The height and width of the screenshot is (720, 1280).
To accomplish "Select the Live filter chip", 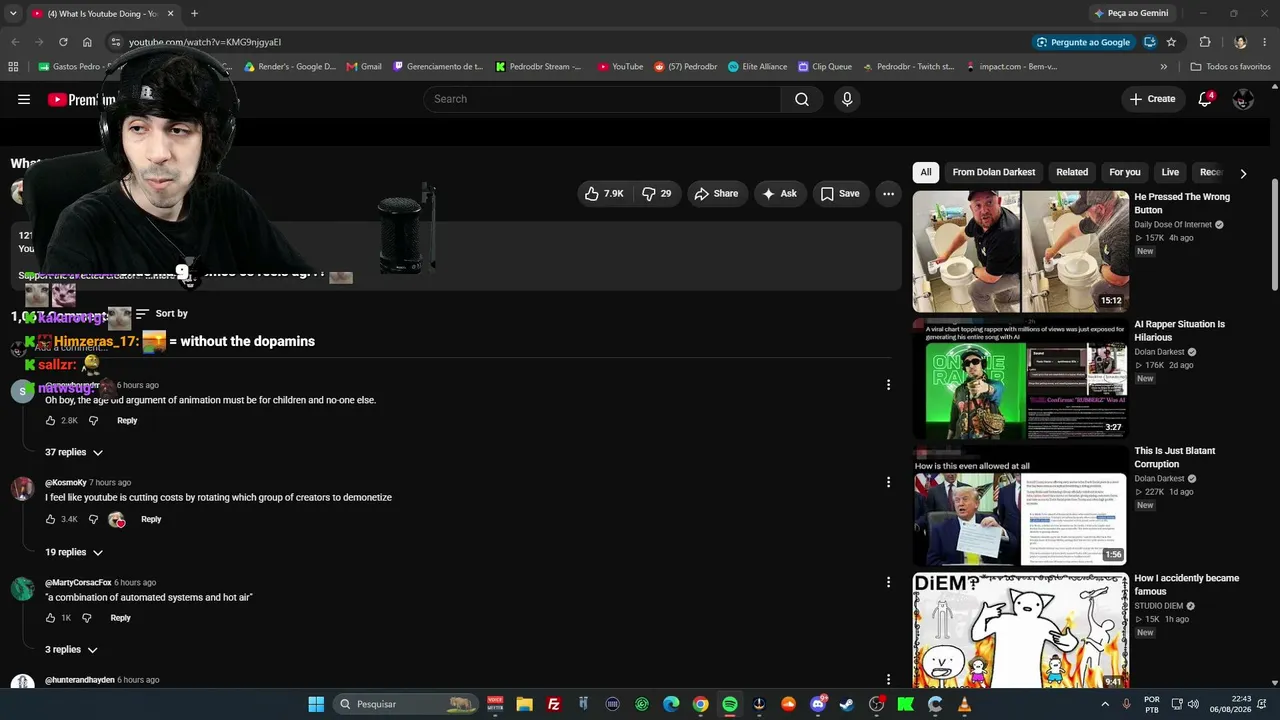I will [x=1170, y=172].
